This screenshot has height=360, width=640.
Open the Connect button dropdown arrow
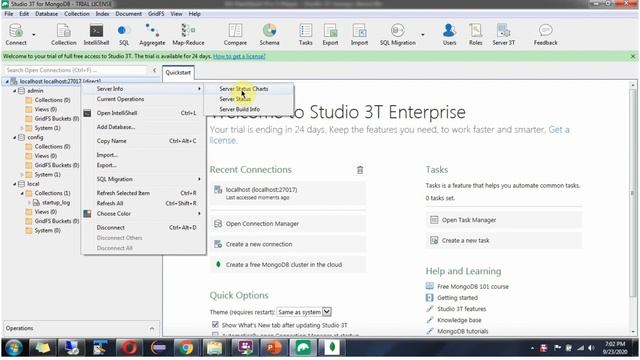tap(33, 35)
